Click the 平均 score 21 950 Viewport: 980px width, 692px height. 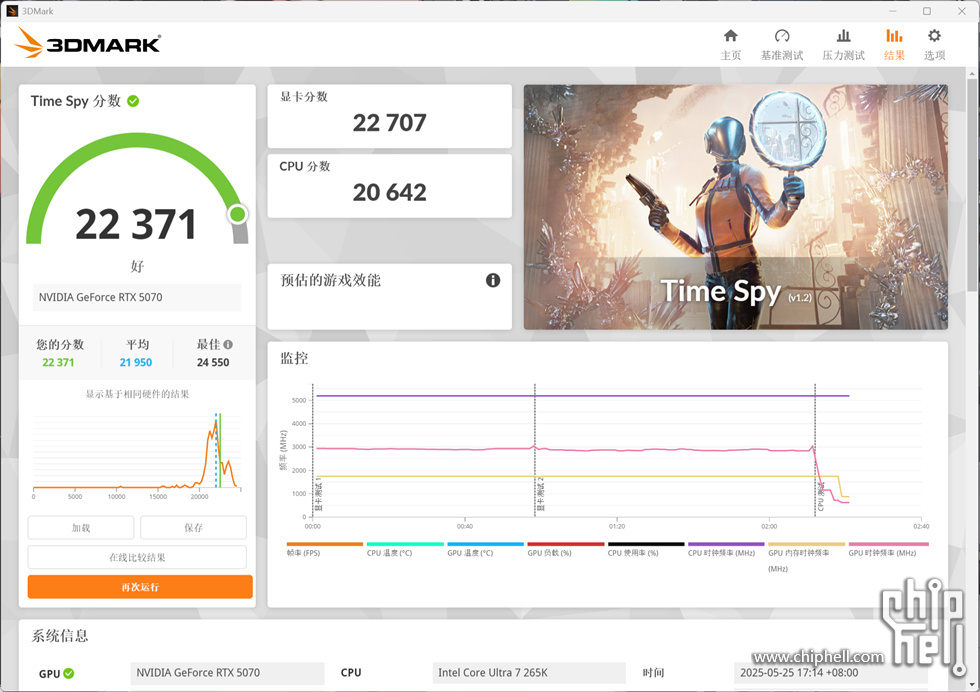[136, 363]
